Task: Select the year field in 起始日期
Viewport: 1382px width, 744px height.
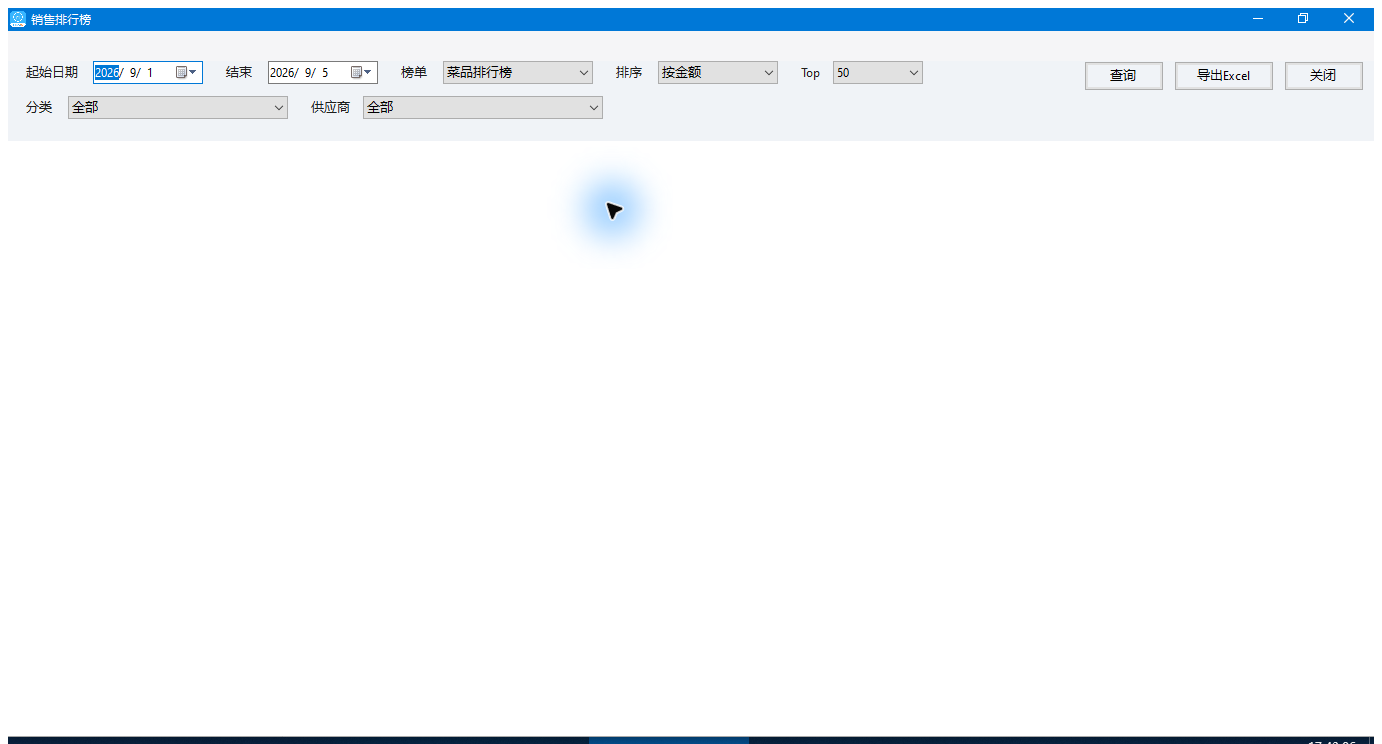Action: (x=107, y=72)
